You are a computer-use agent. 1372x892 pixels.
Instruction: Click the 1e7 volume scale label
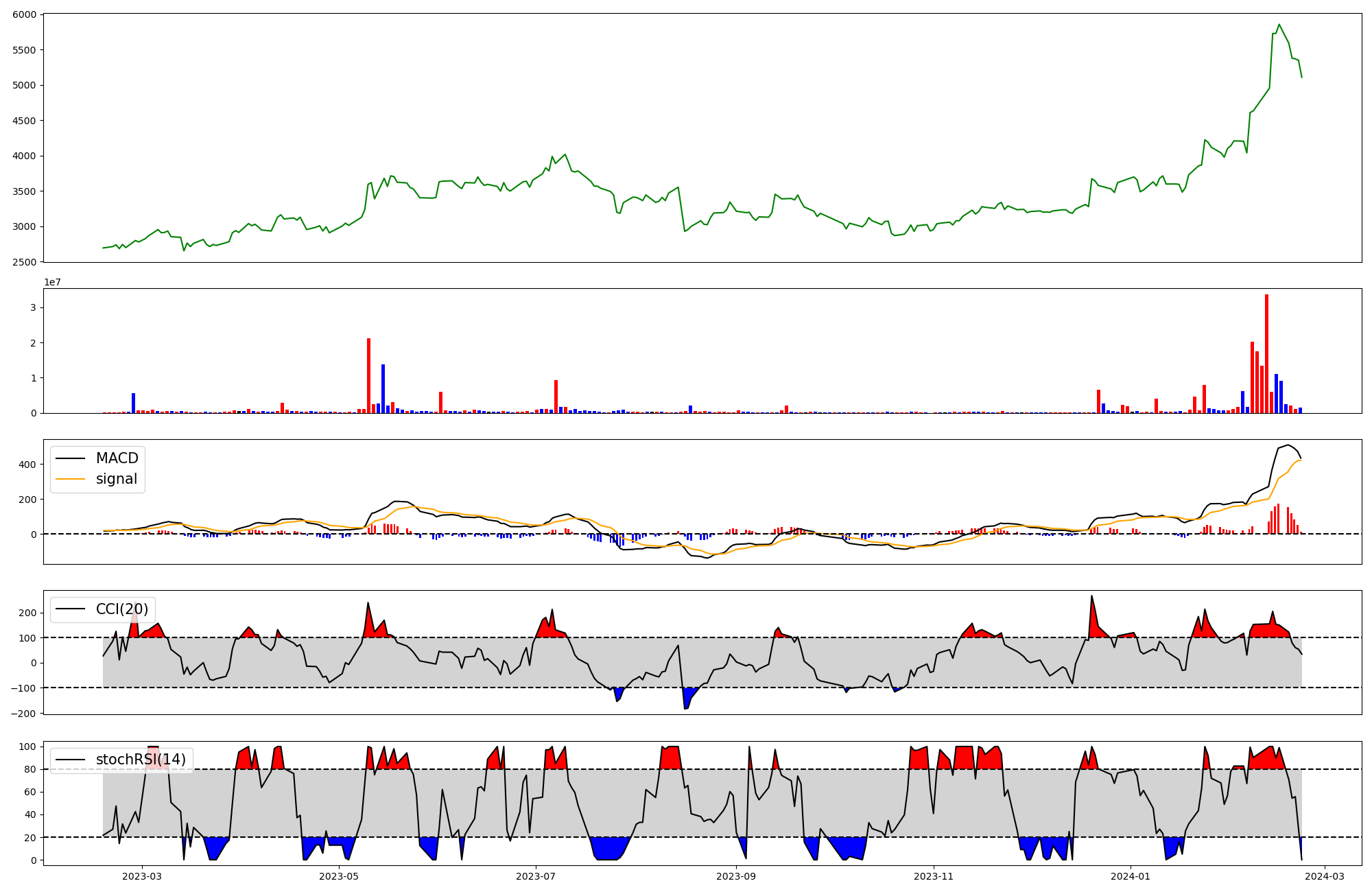(x=52, y=282)
